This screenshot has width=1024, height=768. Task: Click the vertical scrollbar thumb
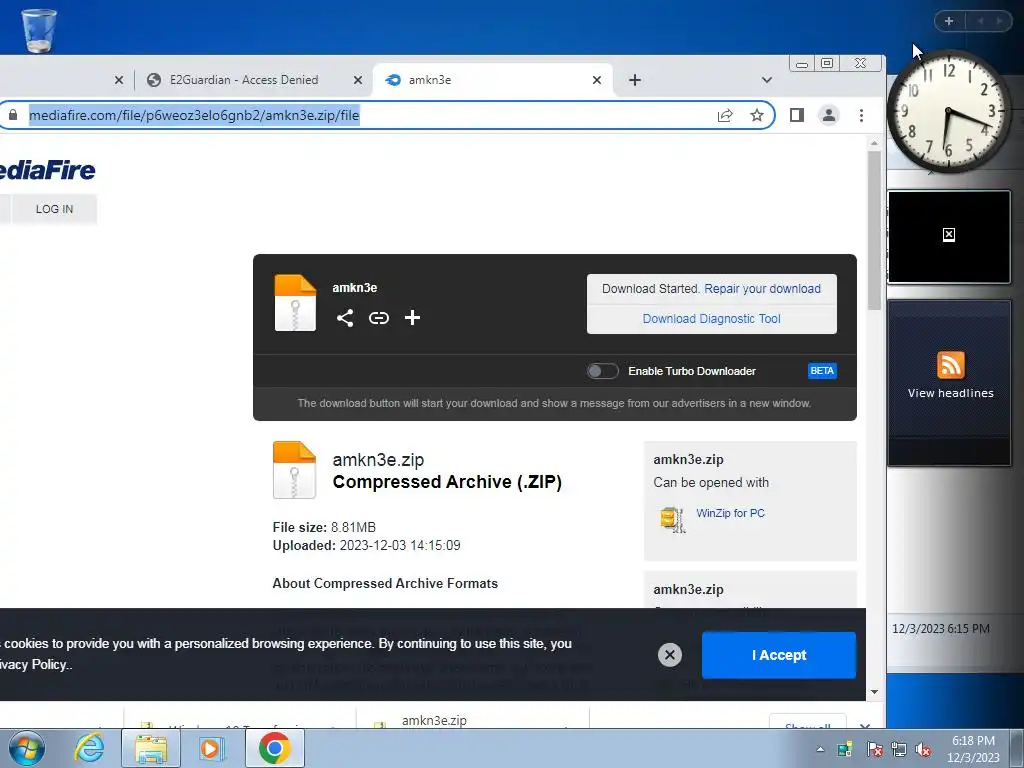(x=874, y=231)
